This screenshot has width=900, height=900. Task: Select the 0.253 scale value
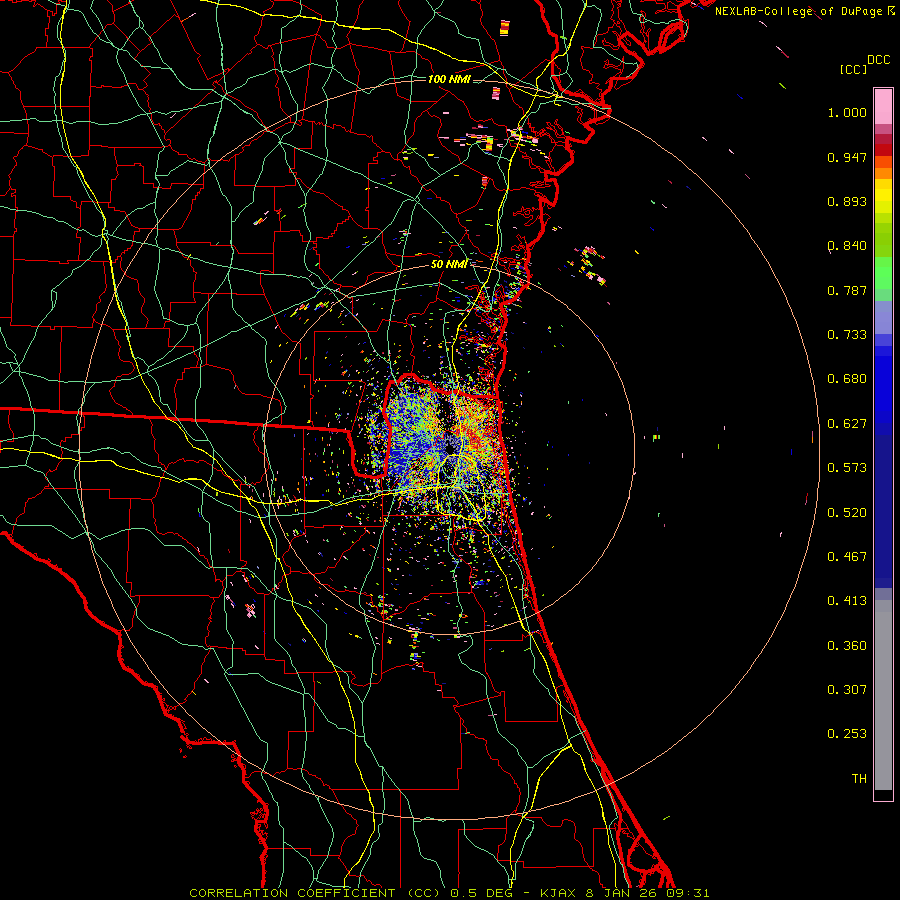pos(847,734)
